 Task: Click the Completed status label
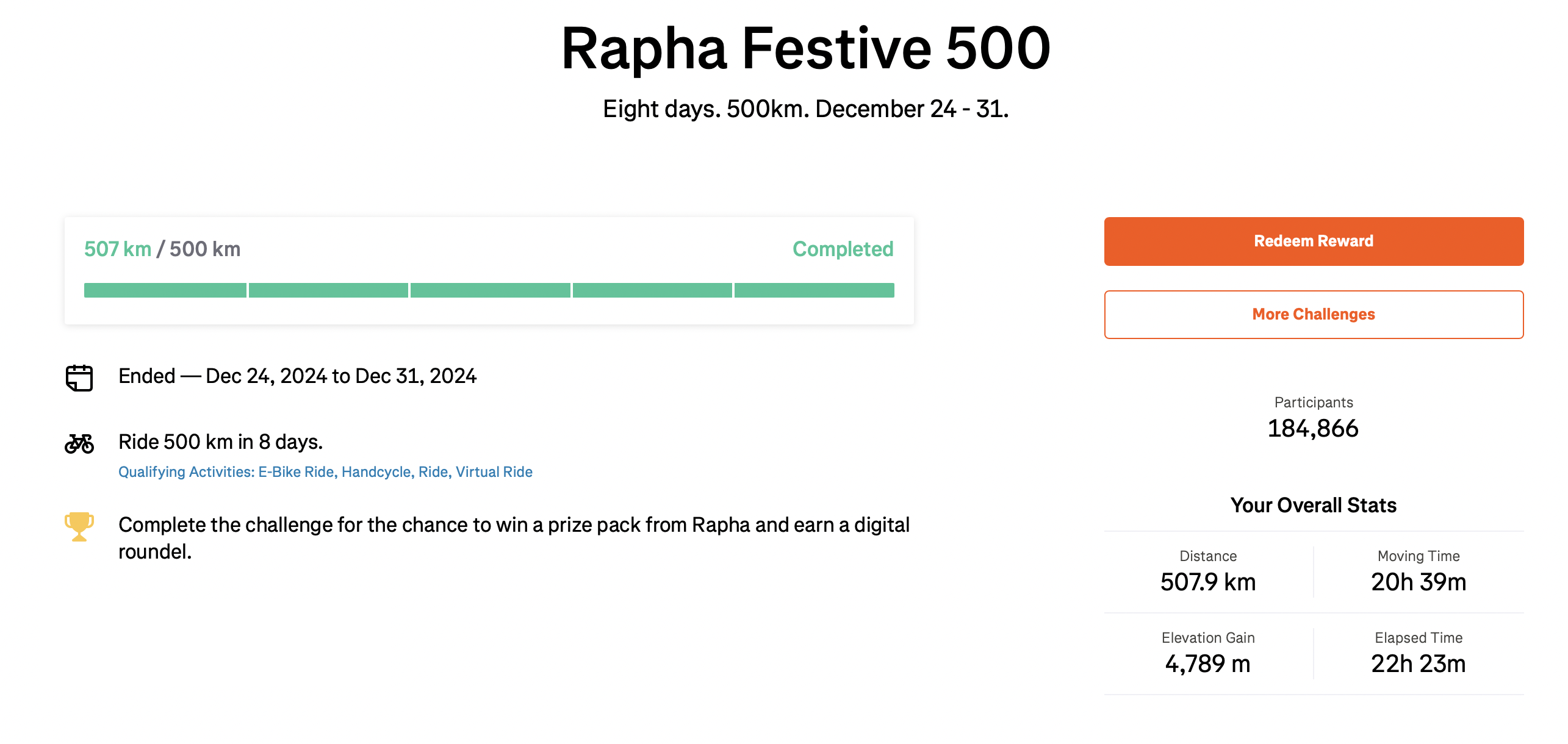tap(843, 249)
